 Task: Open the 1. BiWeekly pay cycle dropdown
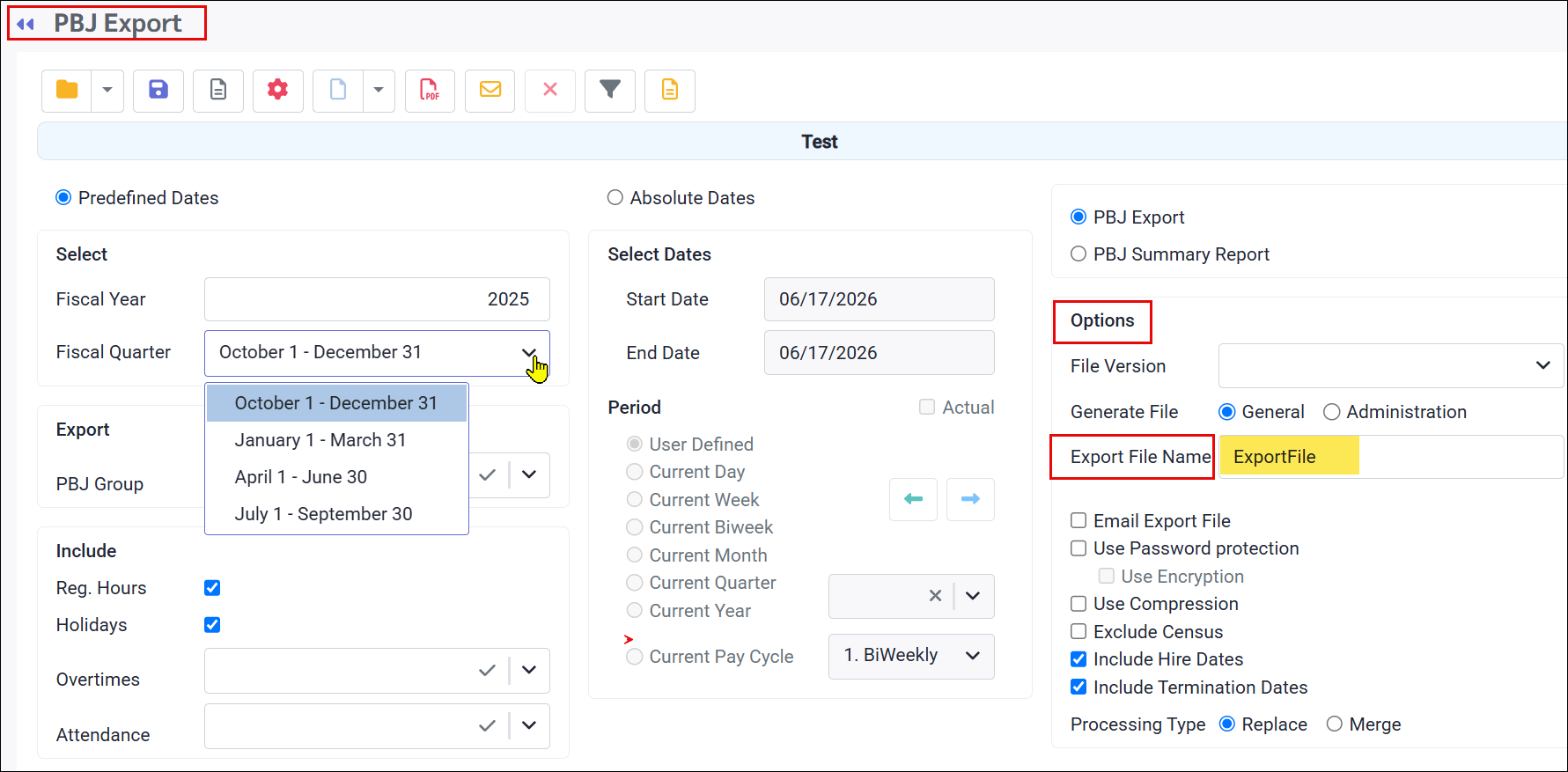point(911,656)
